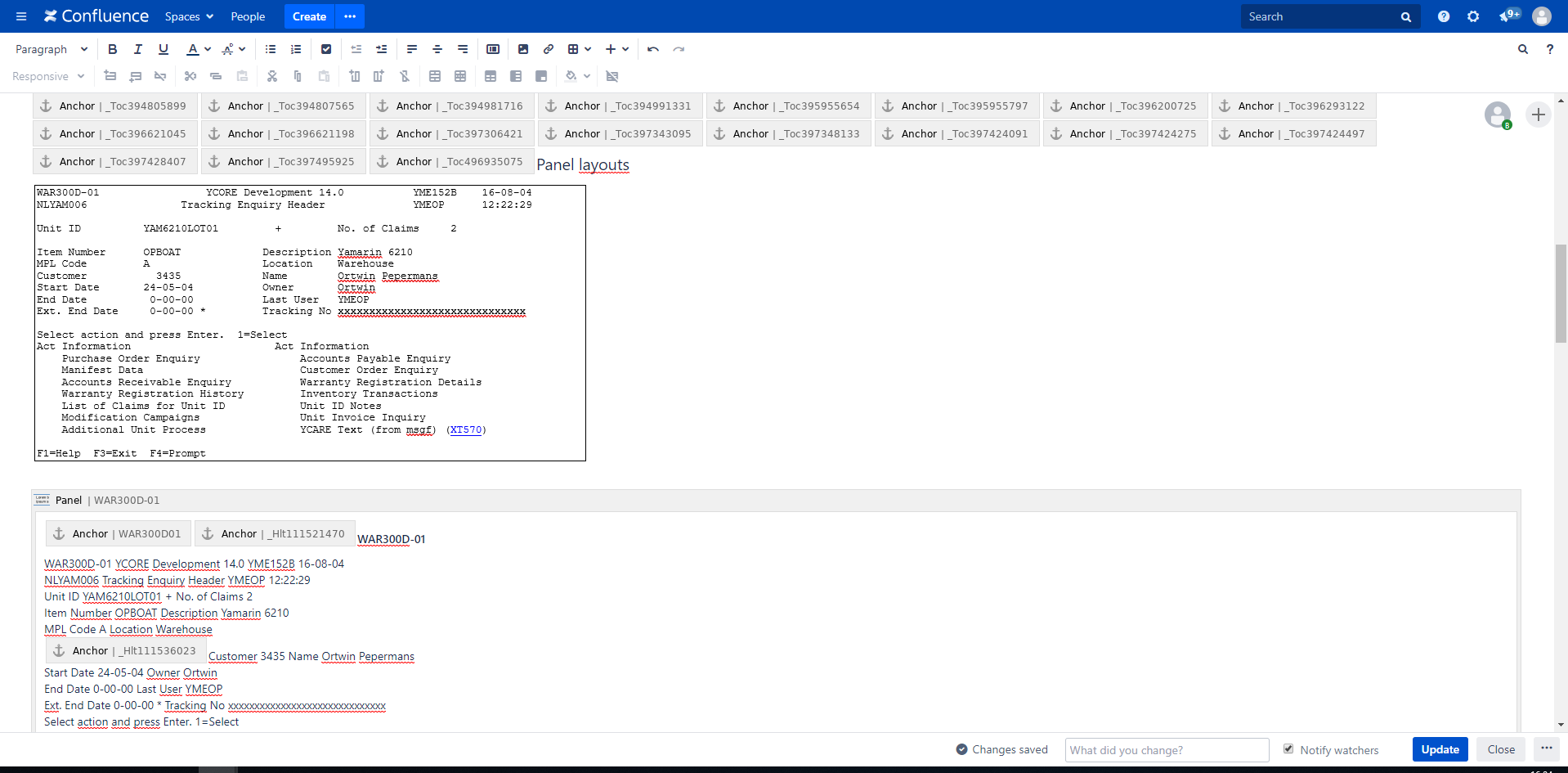Open insert more content plus dropdown
1568x773 pixels.
coord(617,49)
